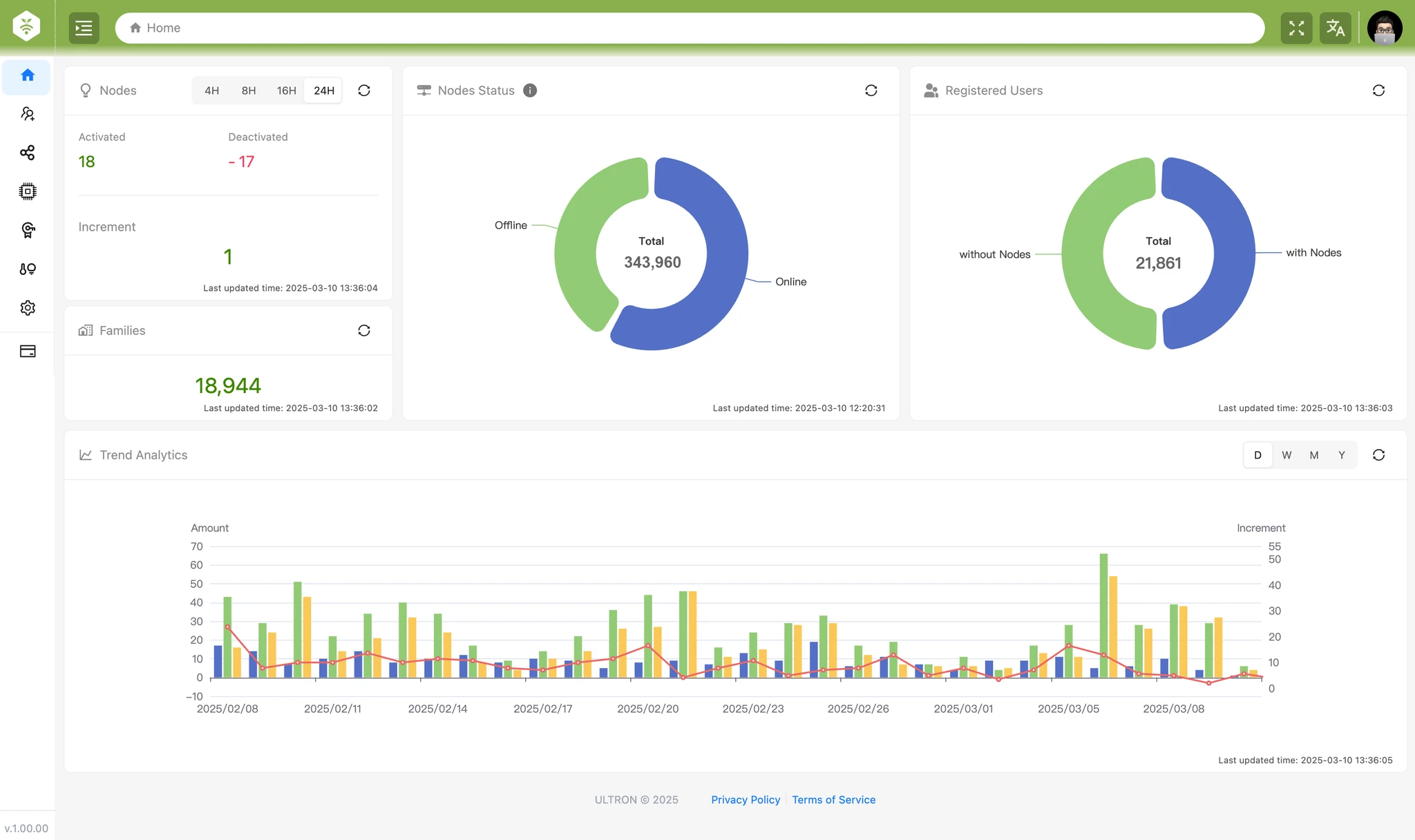Open the user search sidebar icon
The width and height of the screenshot is (1415, 840).
click(x=27, y=114)
